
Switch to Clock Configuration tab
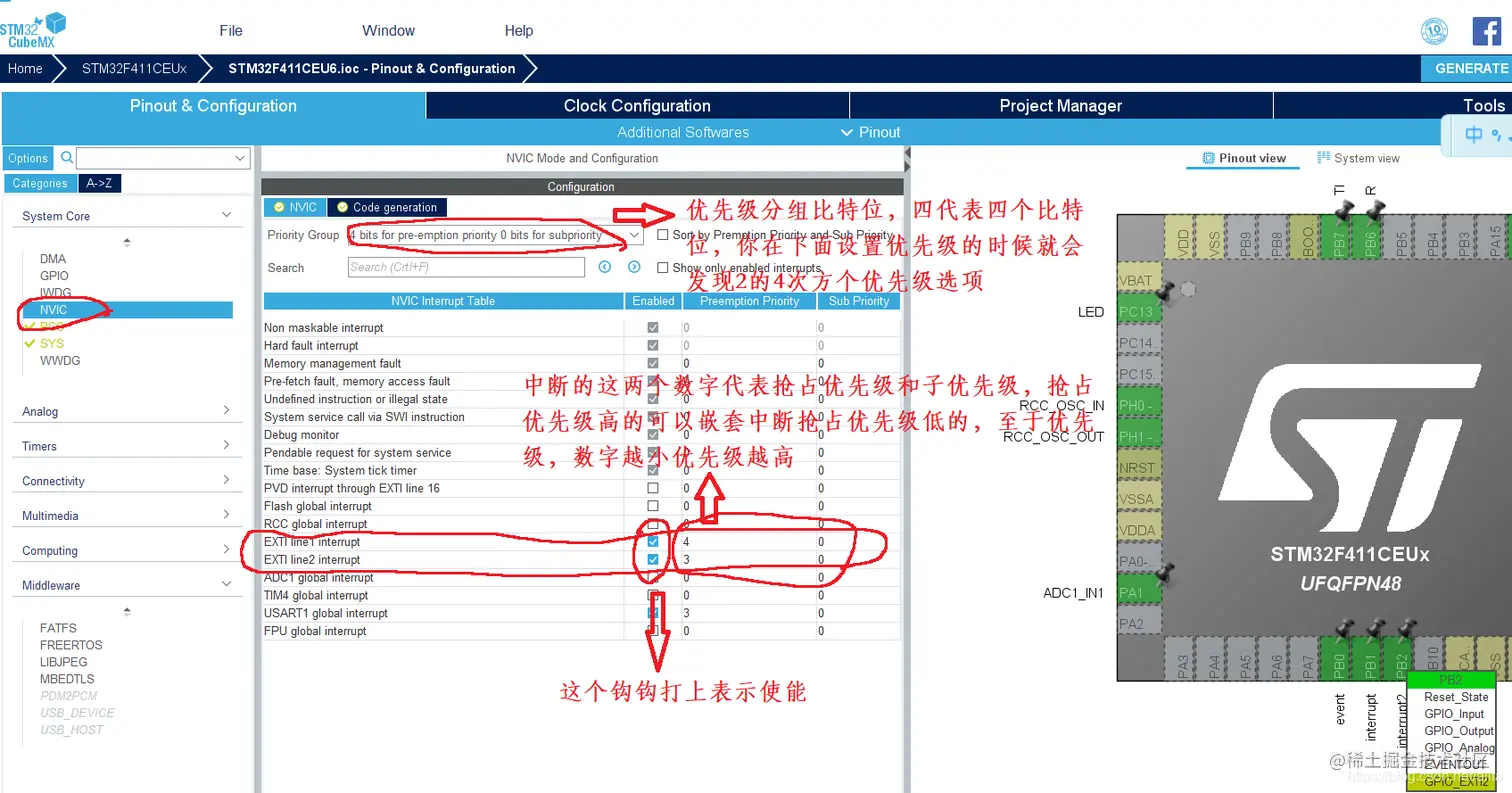[x=637, y=106]
